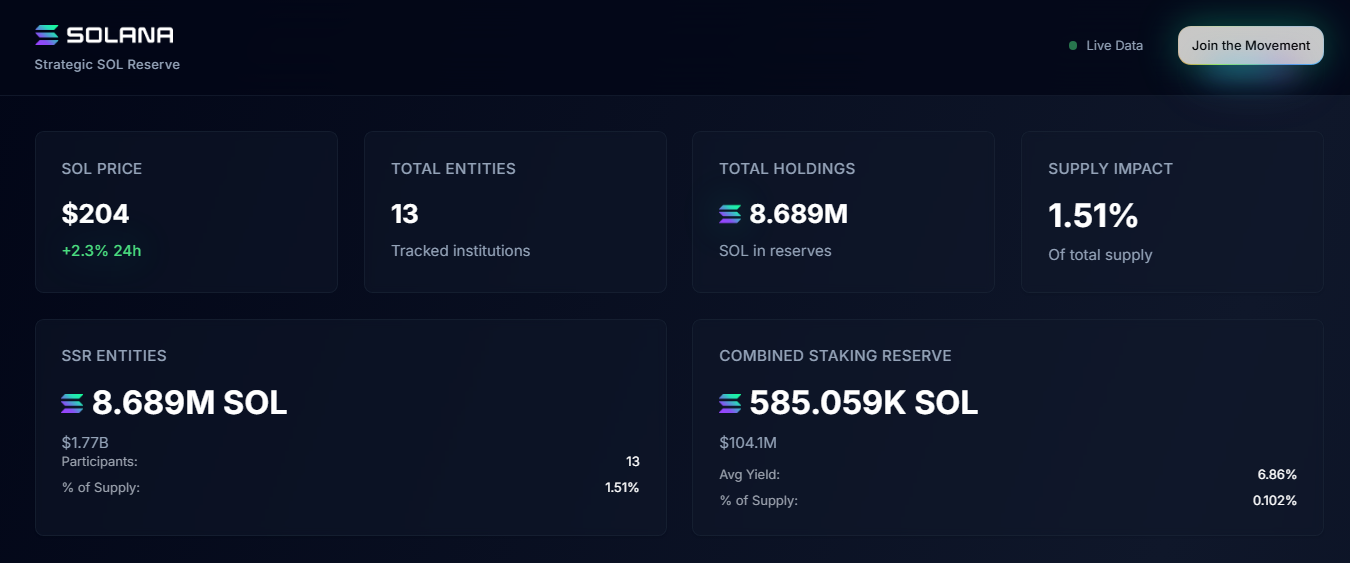Select the 0.102% supply value
The height and width of the screenshot is (563, 1350).
click(x=1275, y=500)
